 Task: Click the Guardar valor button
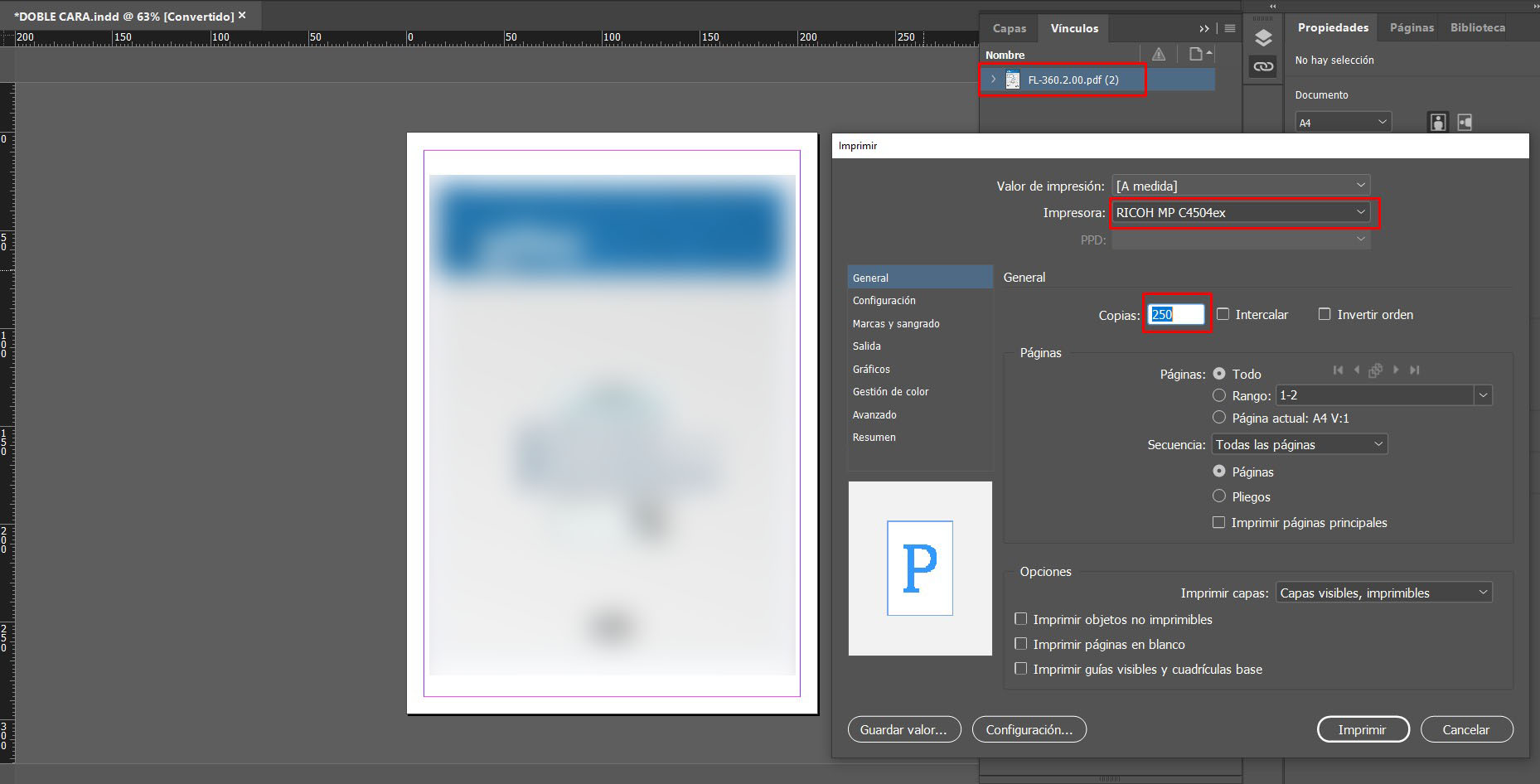coord(903,730)
